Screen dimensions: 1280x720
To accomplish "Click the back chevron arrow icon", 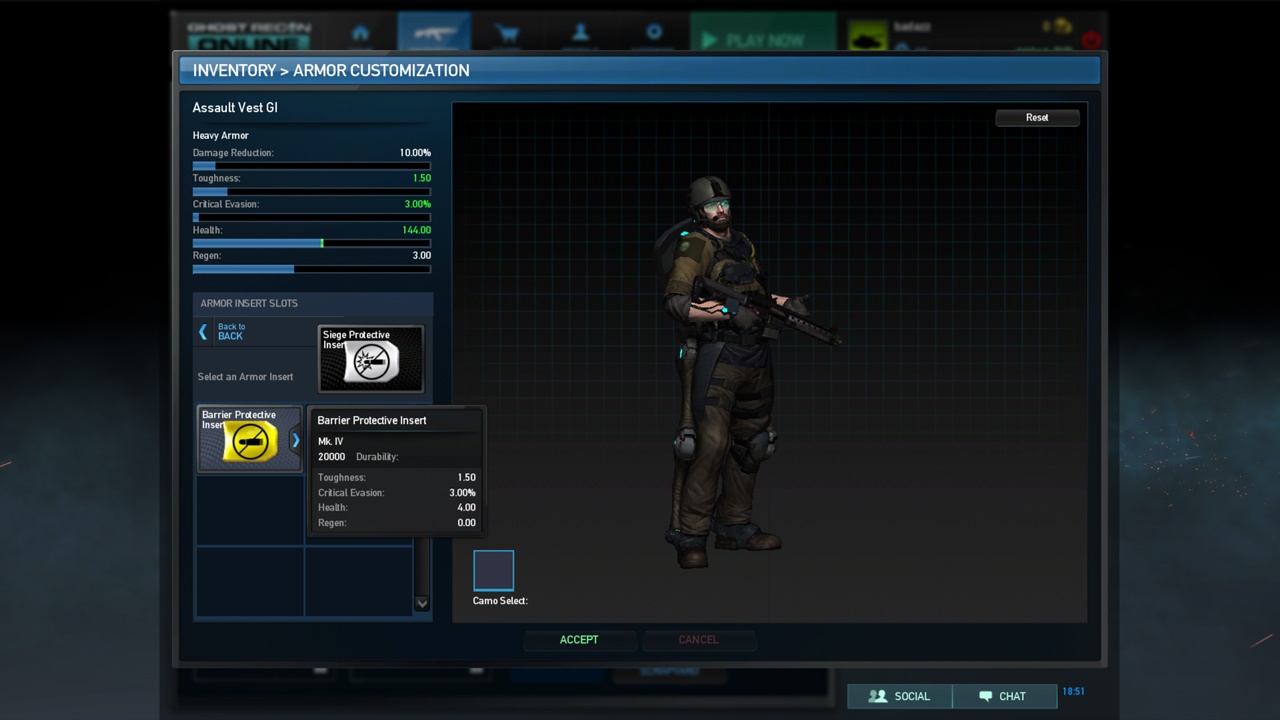I will 203,332.
